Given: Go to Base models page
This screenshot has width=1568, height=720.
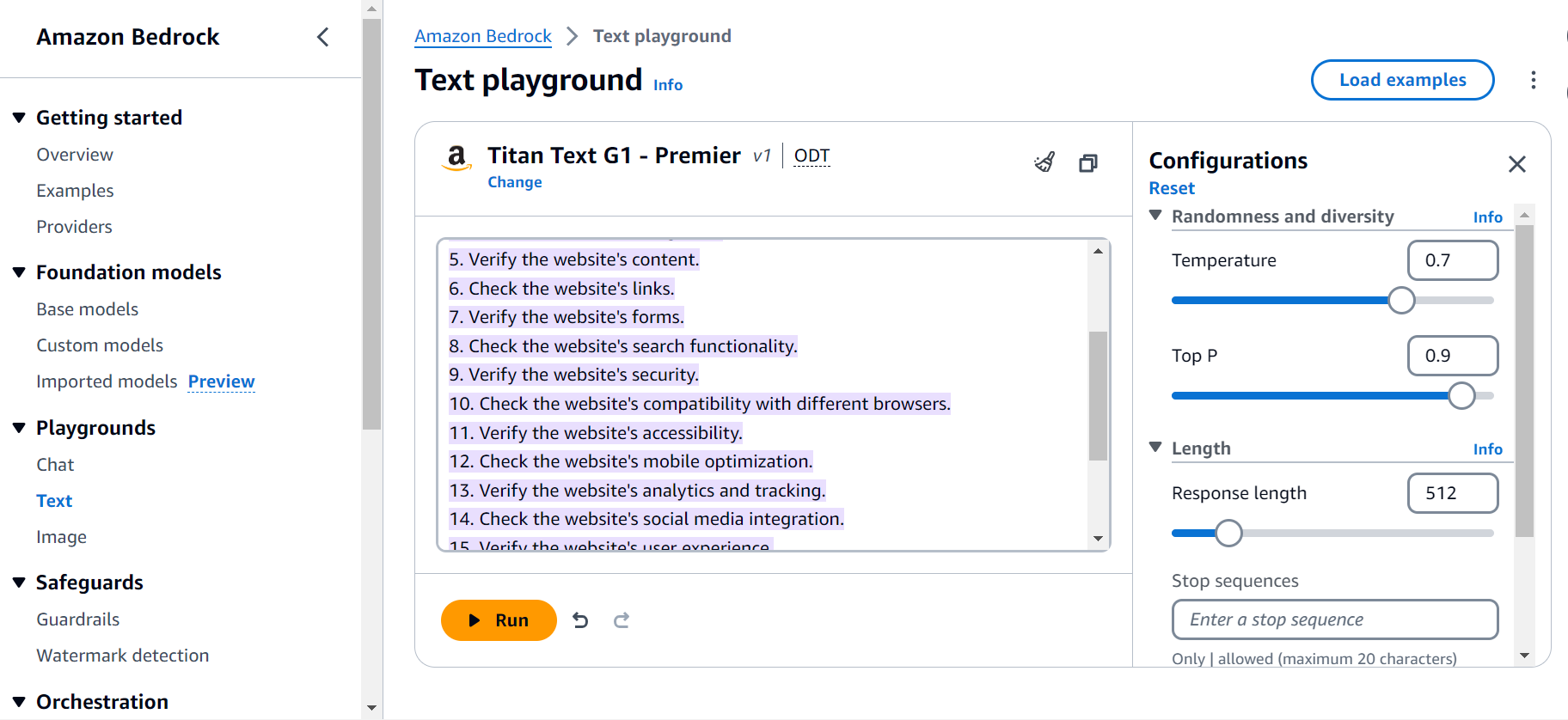Looking at the screenshot, I should [x=87, y=309].
